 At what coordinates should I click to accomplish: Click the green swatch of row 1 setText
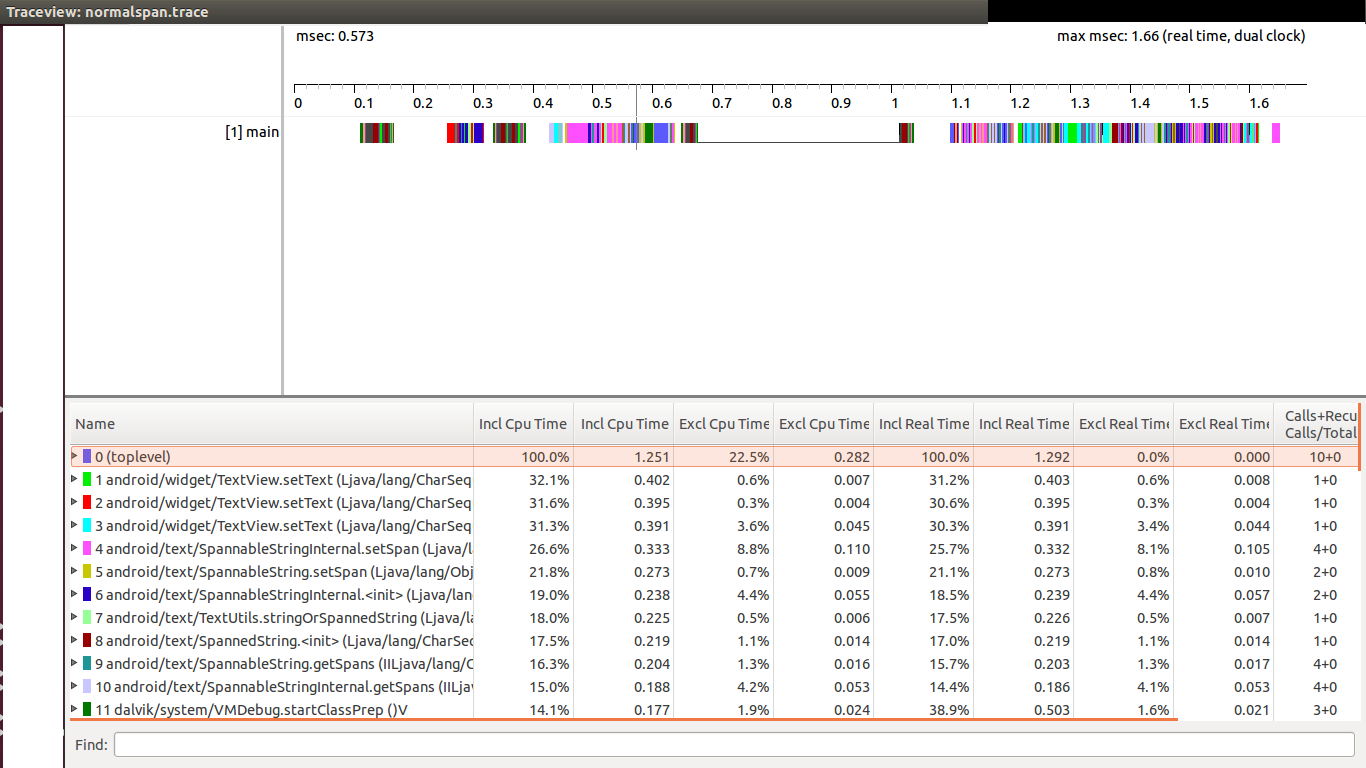click(87, 480)
